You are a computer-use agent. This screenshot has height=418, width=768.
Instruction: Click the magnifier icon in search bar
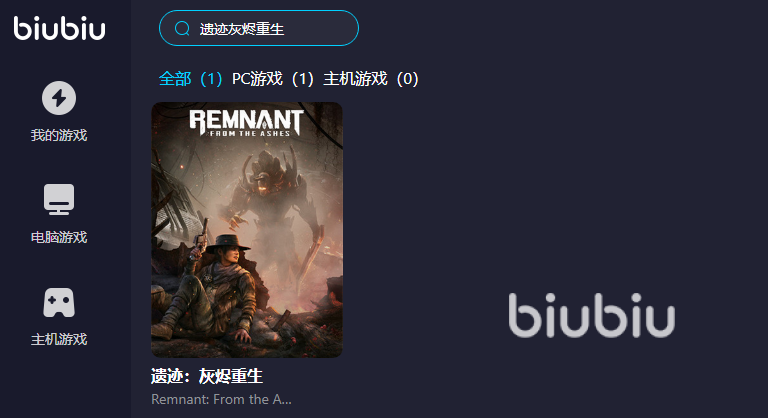(182, 28)
